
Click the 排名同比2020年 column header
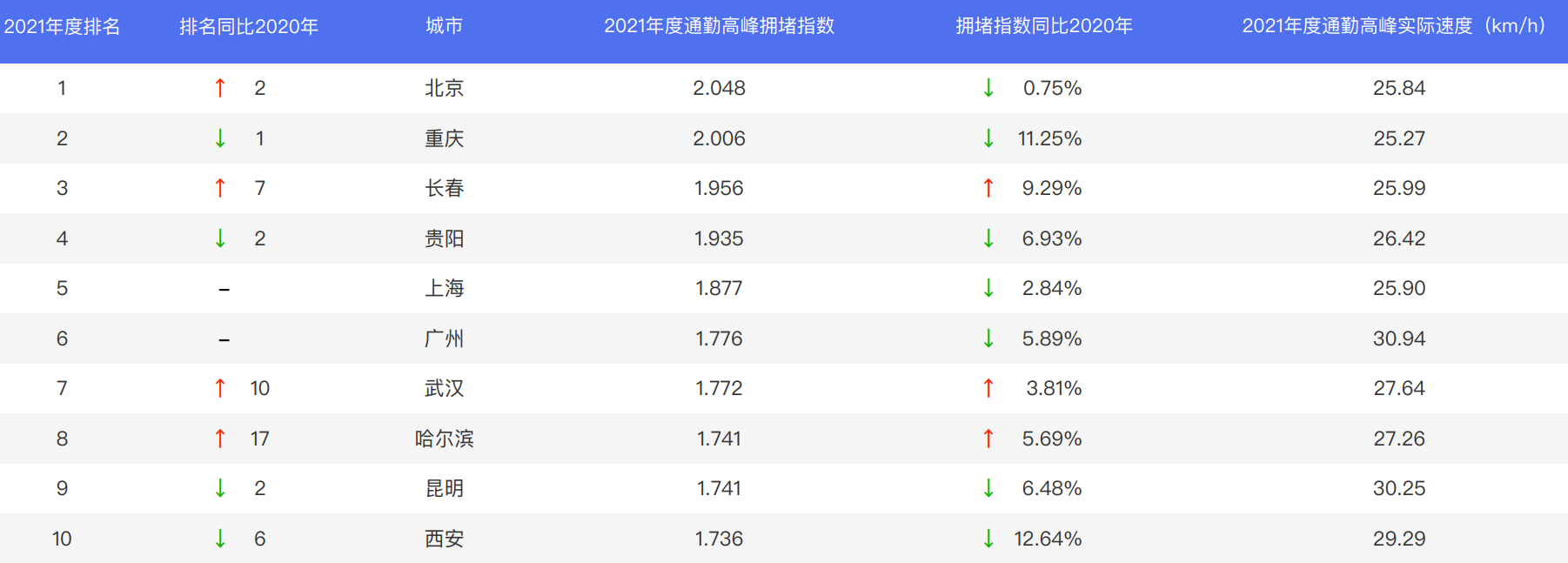[x=249, y=26]
